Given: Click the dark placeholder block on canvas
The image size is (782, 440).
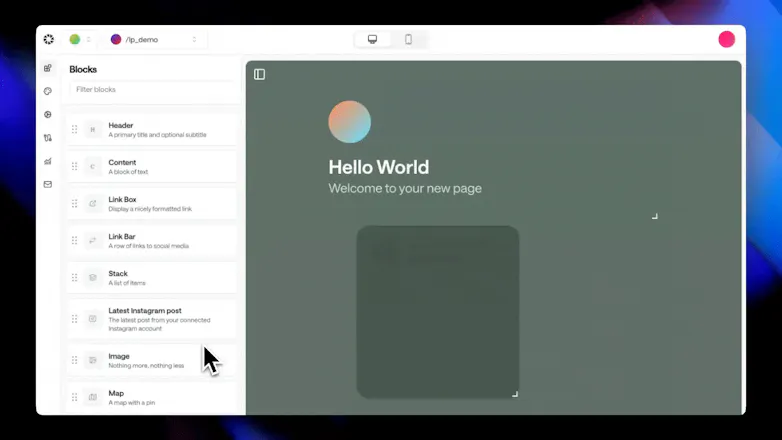Looking at the screenshot, I should 438,312.
